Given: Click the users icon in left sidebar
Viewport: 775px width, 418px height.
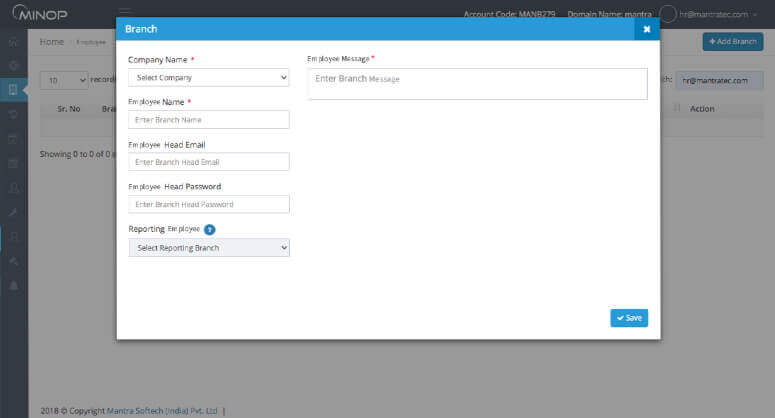Looking at the screenshot, I should 13,187.
